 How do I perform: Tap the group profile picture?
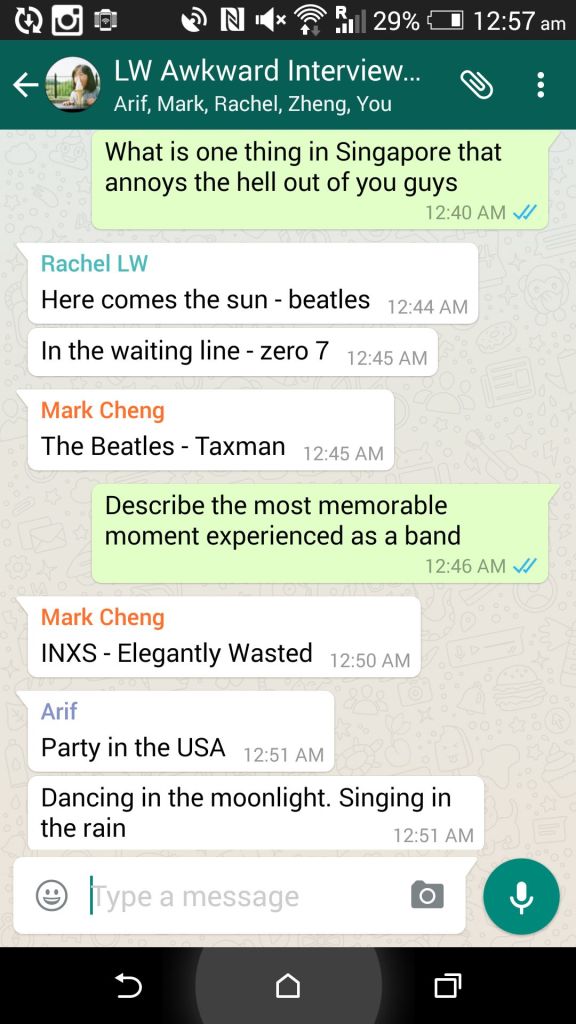pyautogui.click(x=72, y=85)
